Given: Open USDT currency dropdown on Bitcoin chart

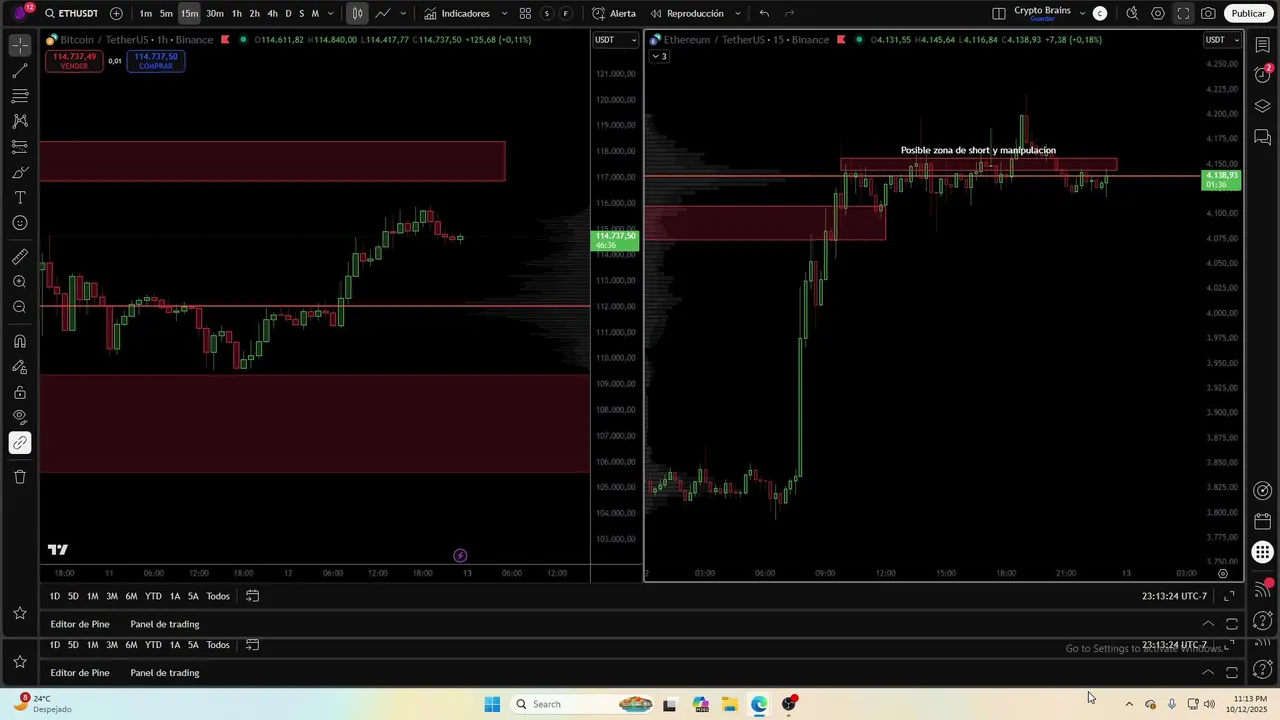Looking at the screenshot, I should [x=615, y=40].
